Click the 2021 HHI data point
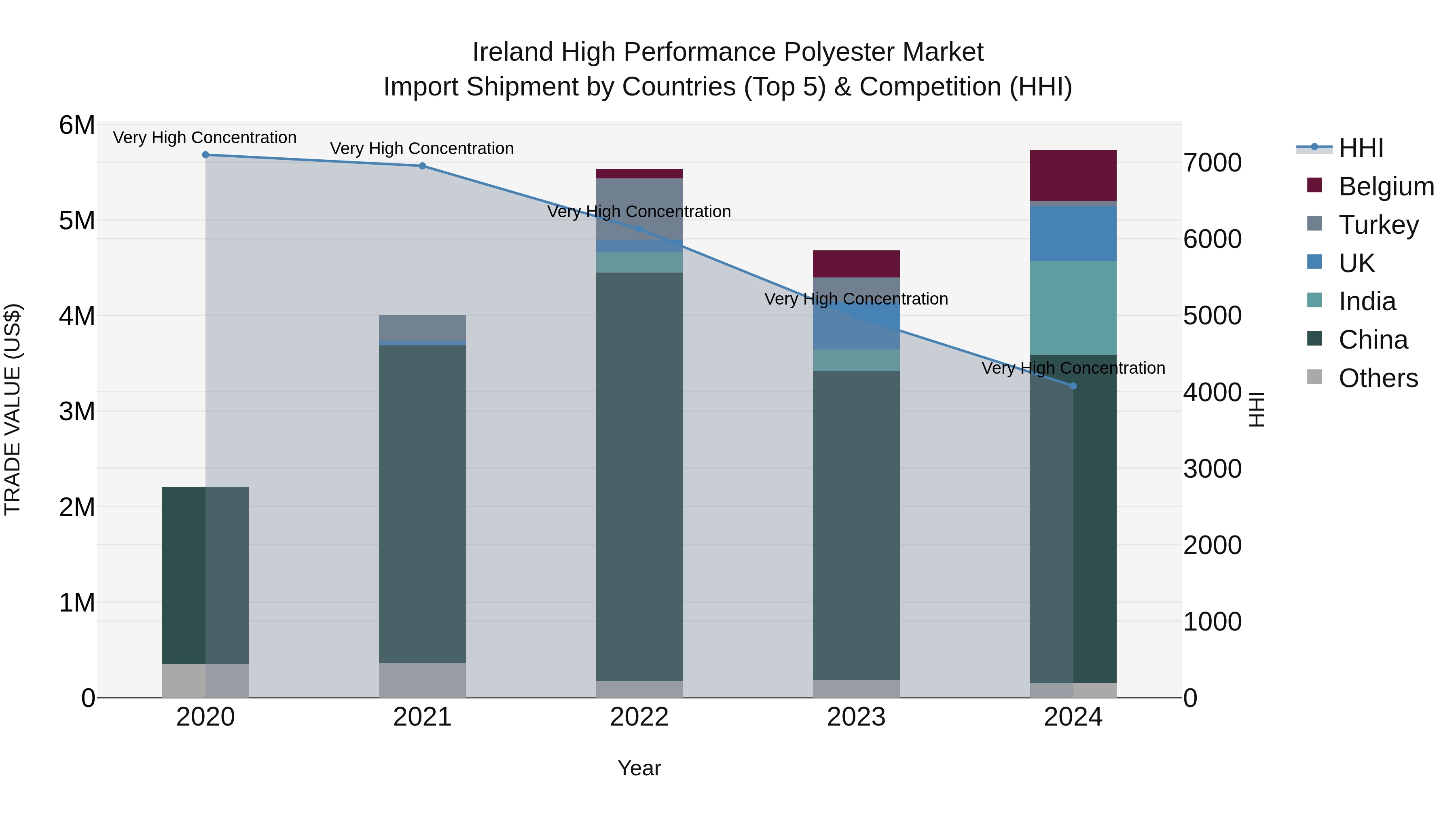The width and height of the screenshot is (1456, 819). [422, 166]
